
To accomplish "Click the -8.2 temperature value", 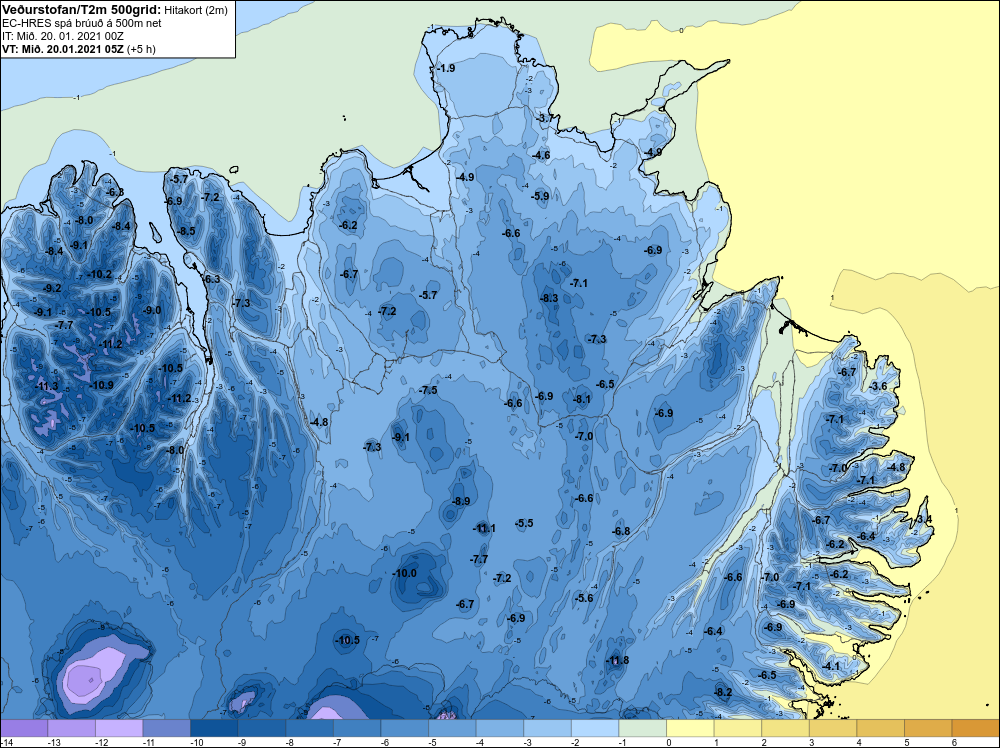I will click(723, 693).
